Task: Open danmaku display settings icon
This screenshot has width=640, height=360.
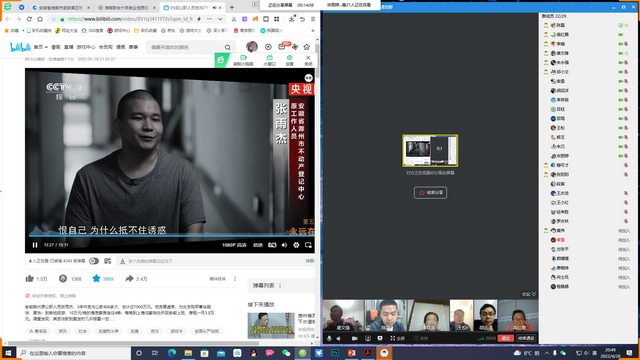Action: tap(108, 261)
